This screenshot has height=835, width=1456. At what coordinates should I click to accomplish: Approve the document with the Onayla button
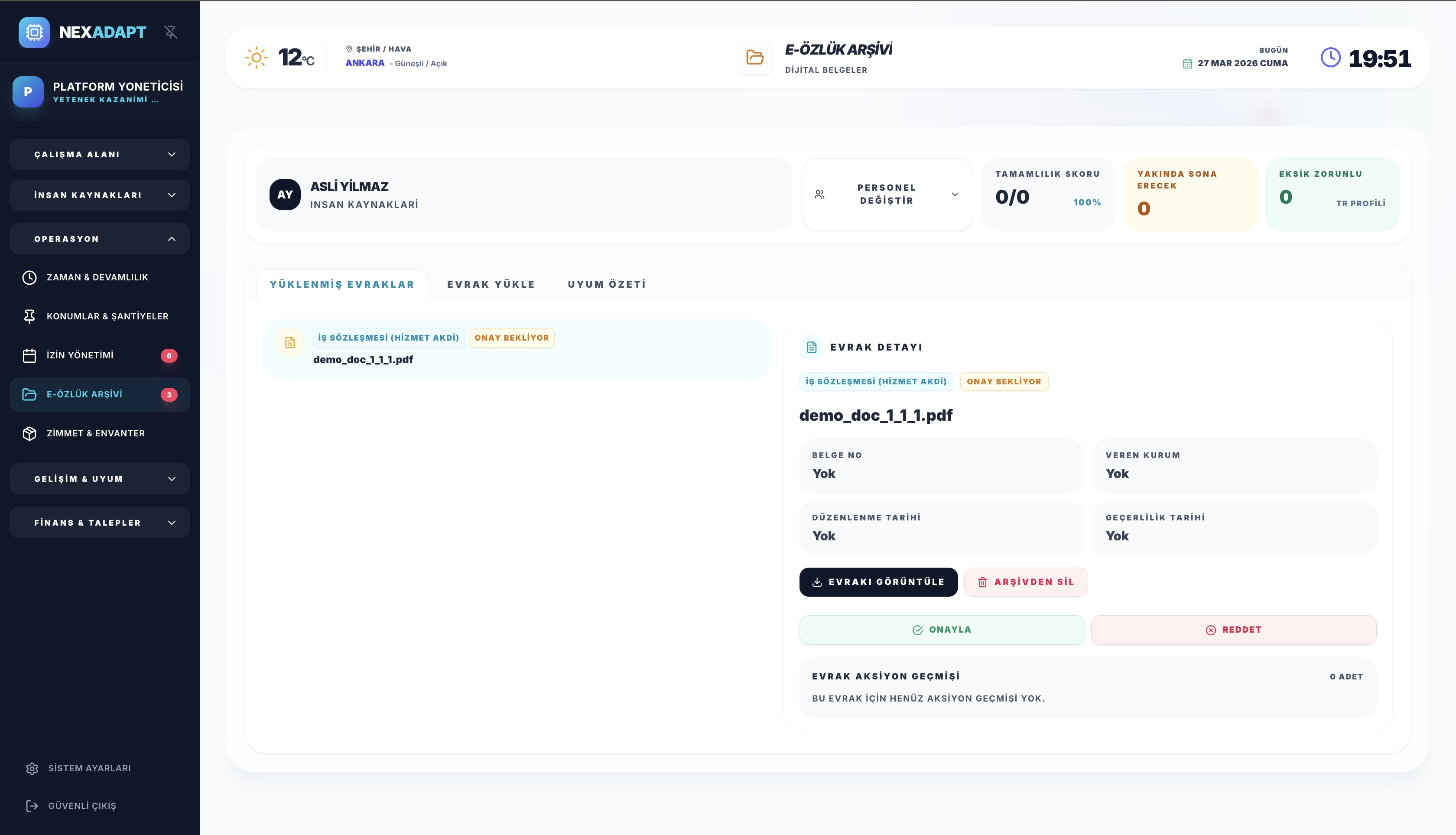pyautogui.click(x=942, y=630)
